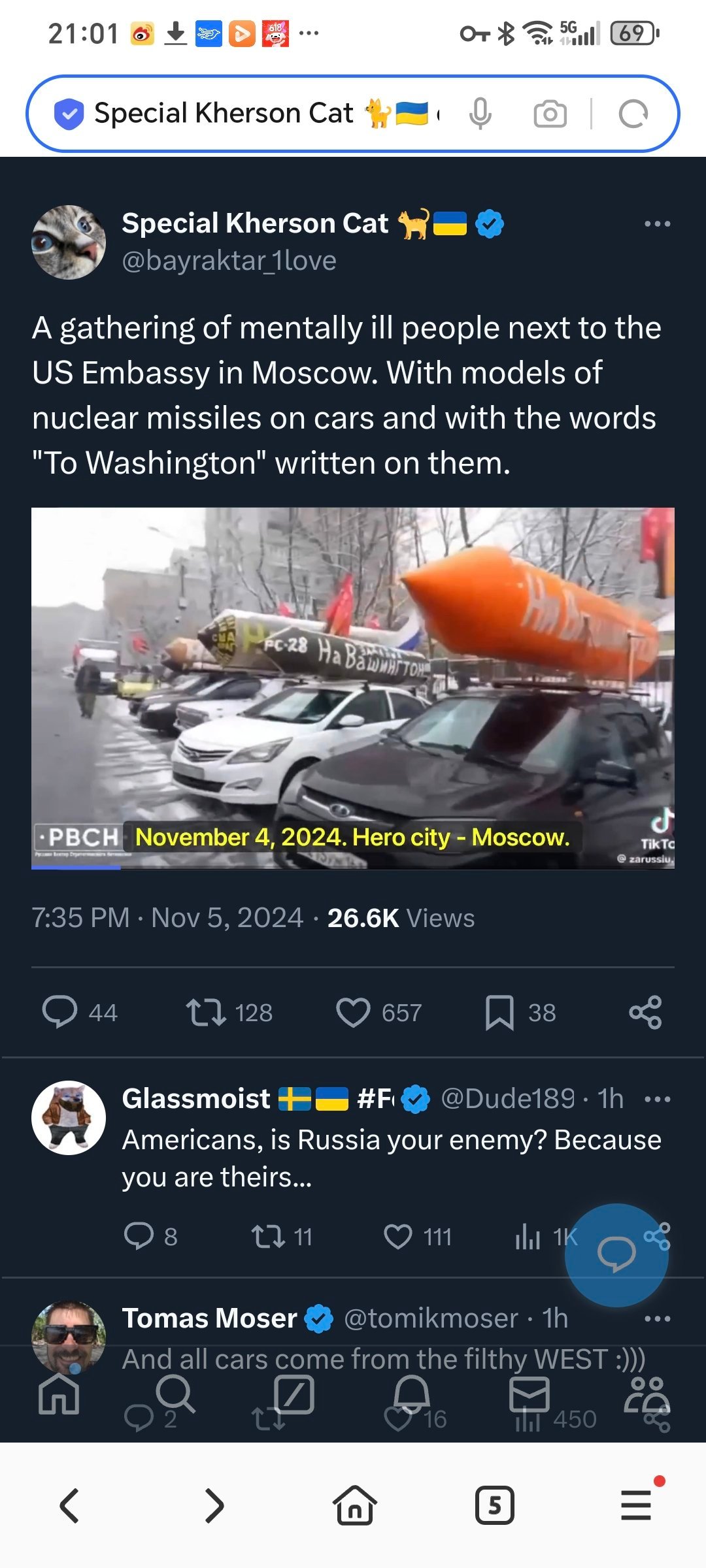
Task: Share the main tweet
Action: [645, 1012]
